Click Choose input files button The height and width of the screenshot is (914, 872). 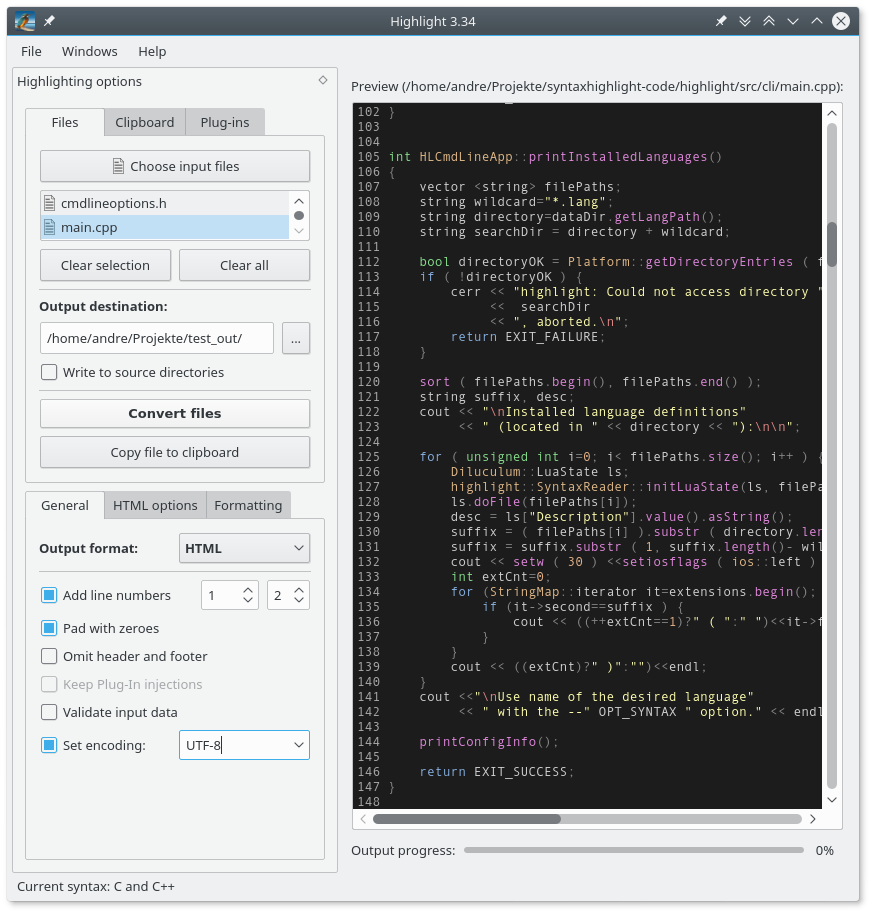pos(175,166)
